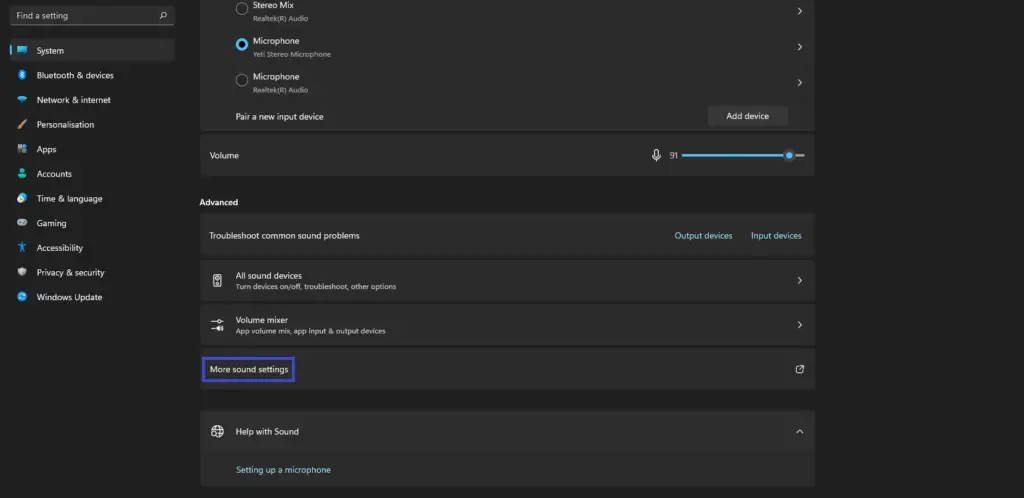Click the Network wifi icon in sidebar

(x=22, y=100)
